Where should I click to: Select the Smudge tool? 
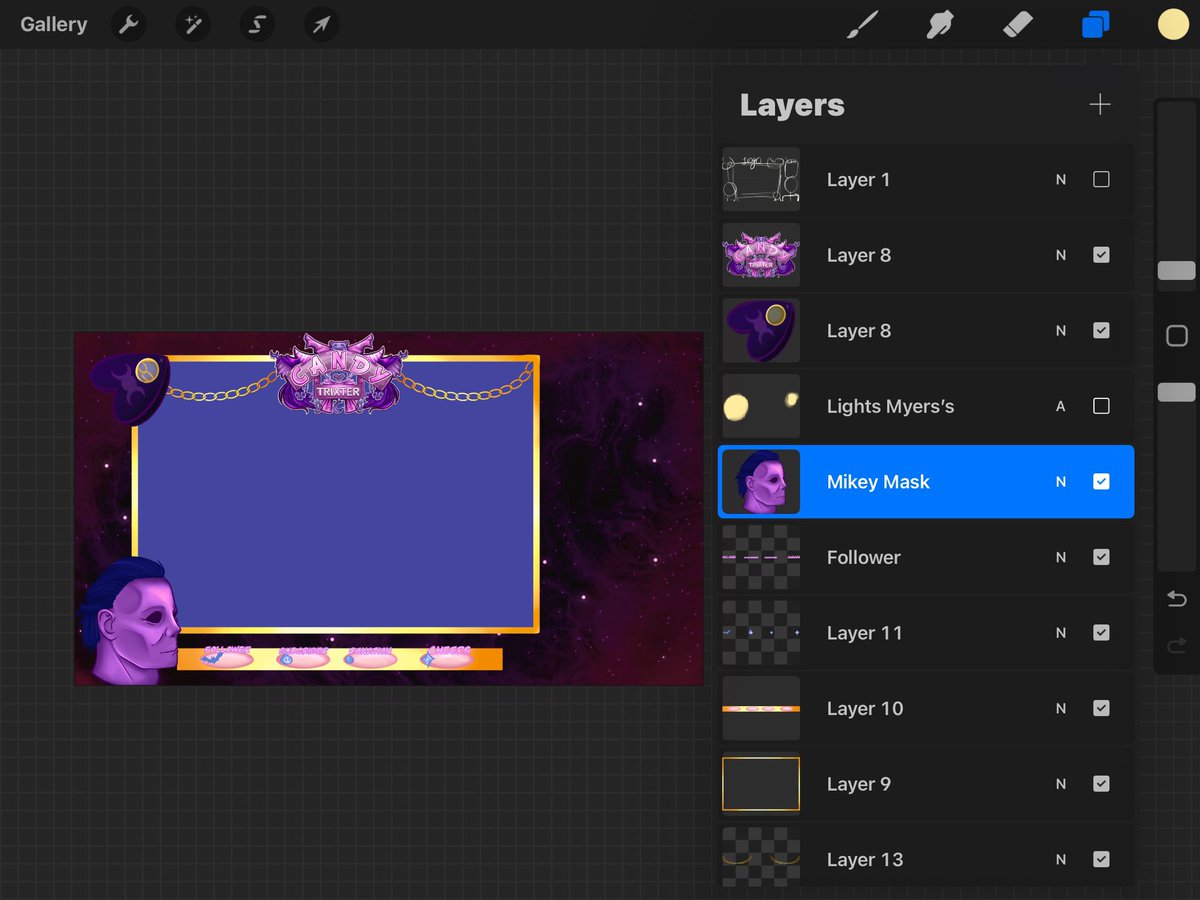[x=939, y=24]
